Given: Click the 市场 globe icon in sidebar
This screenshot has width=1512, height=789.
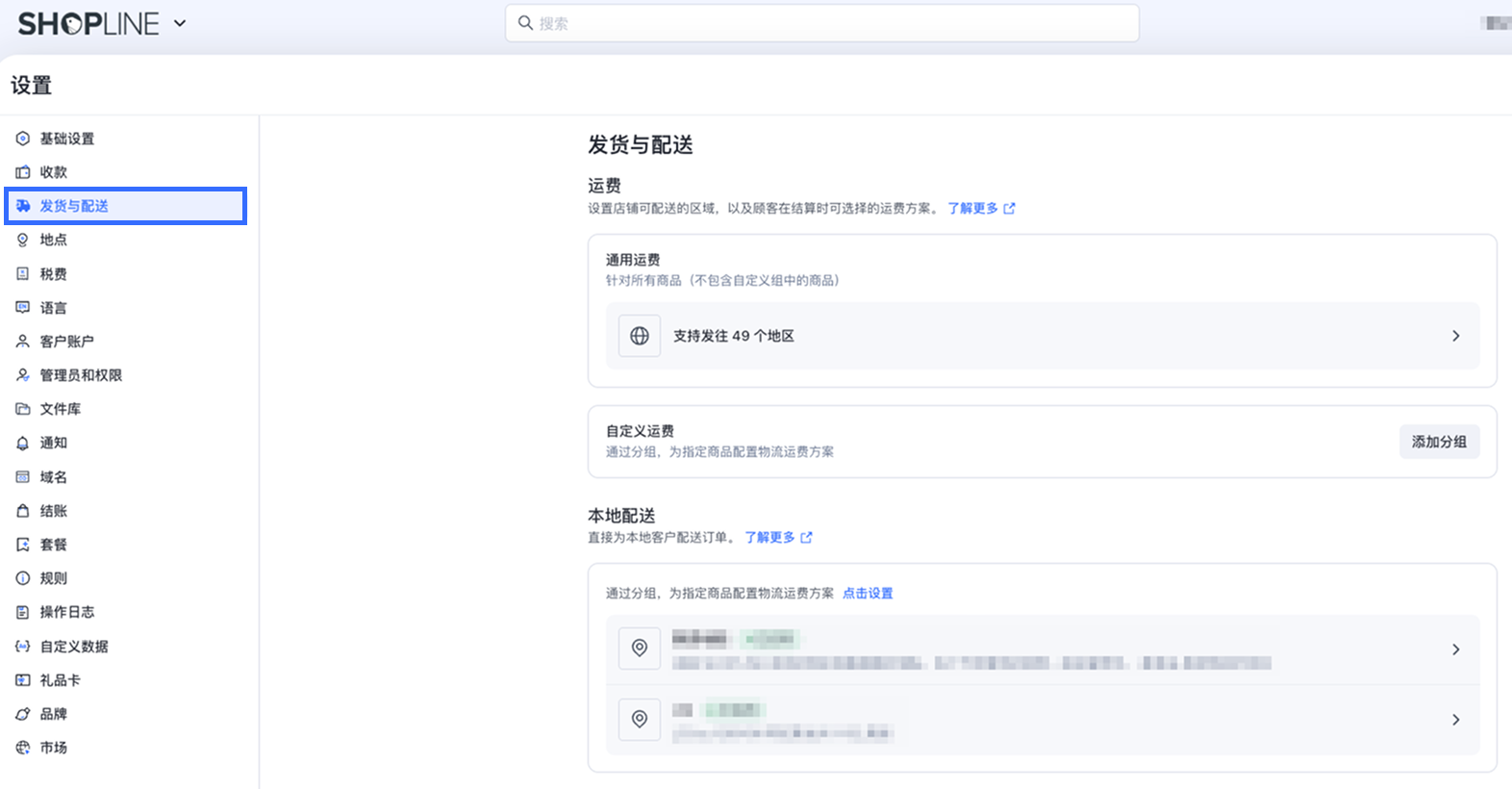Looking at the screenshot, I should pos(23,748).
